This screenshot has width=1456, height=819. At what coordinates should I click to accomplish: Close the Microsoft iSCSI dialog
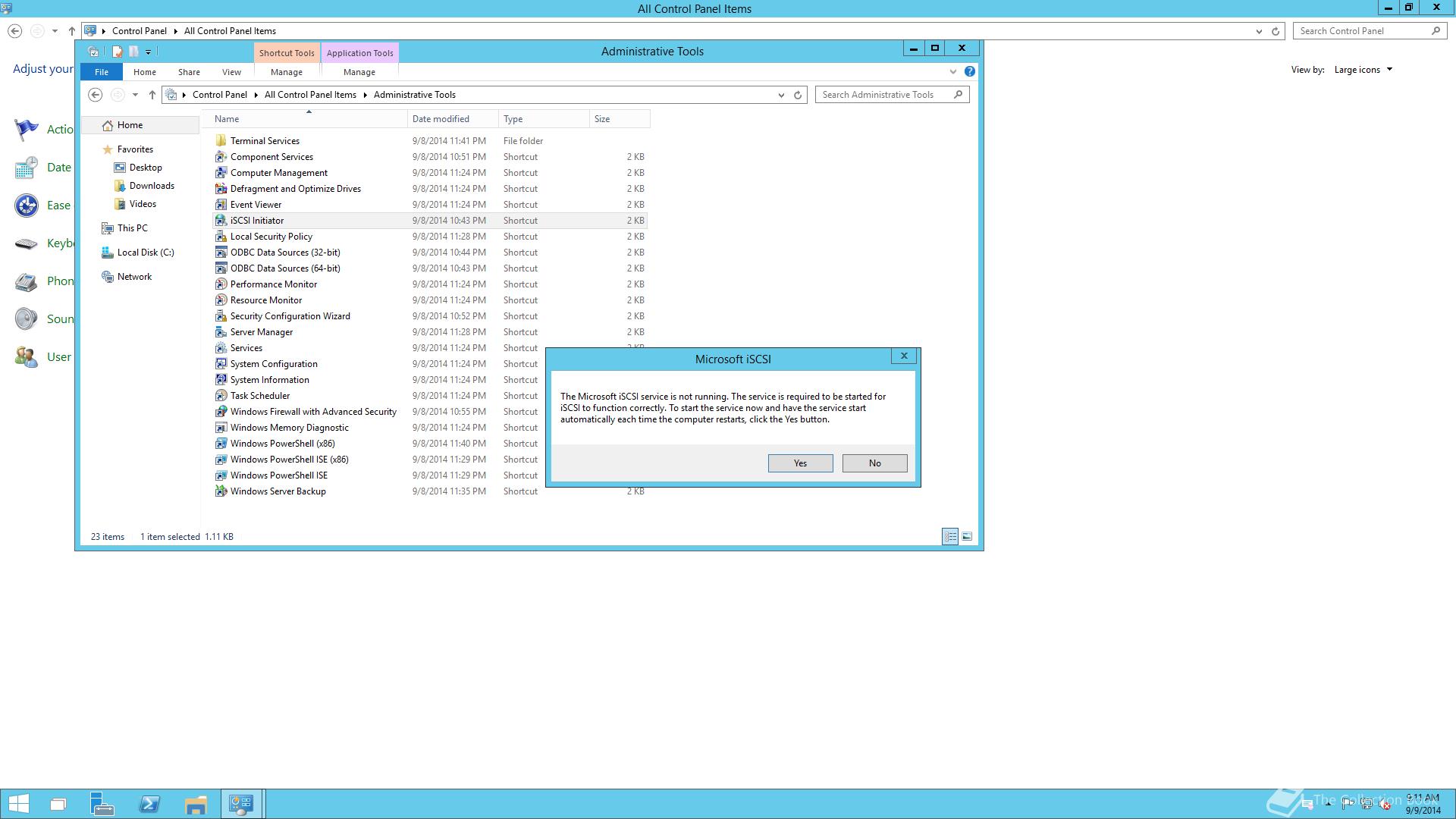[x=904, y=356]
